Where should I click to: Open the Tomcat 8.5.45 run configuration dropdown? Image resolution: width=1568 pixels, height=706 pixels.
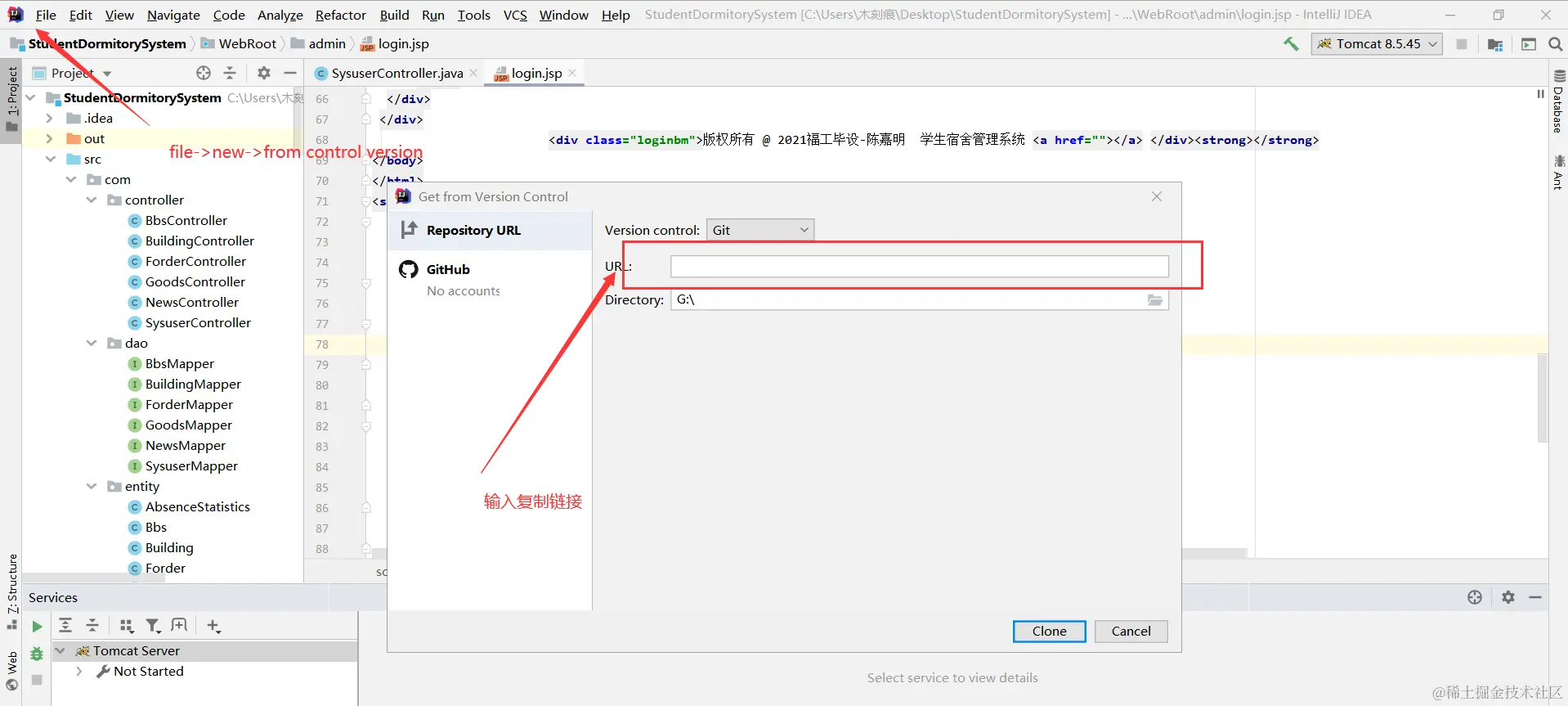click(1377, 44)
